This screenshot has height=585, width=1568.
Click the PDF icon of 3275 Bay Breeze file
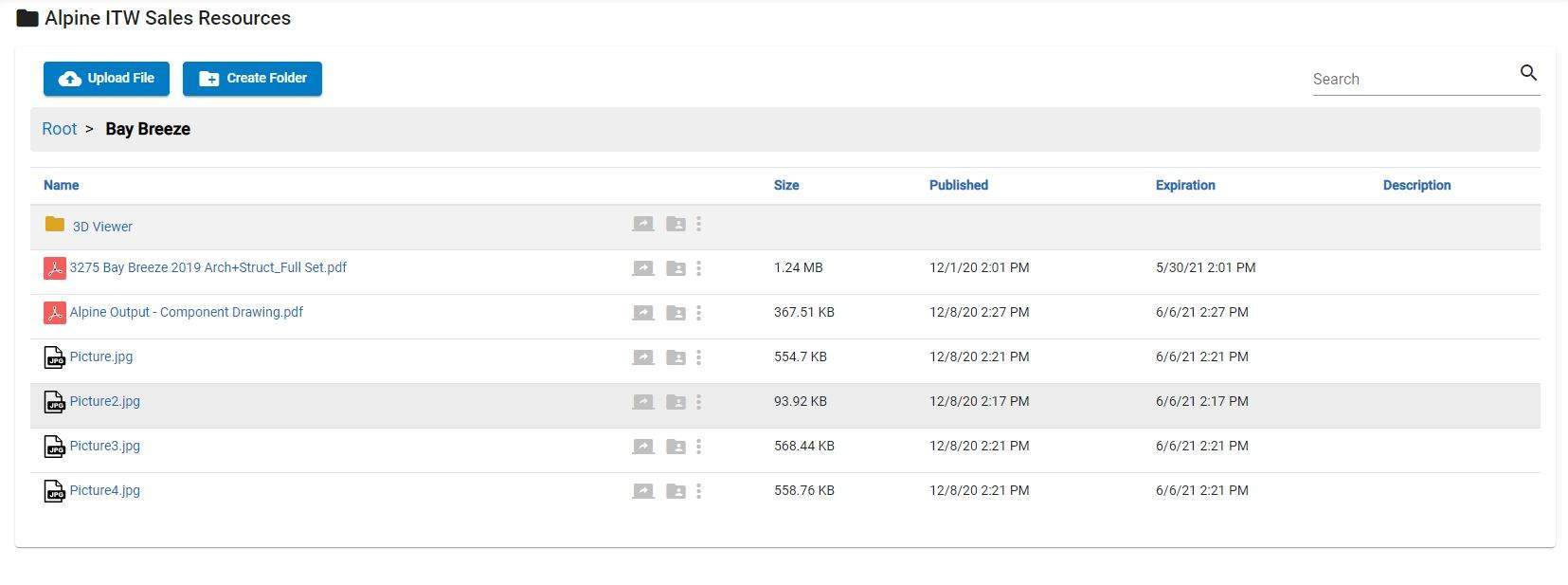click(x=55, y=268)
